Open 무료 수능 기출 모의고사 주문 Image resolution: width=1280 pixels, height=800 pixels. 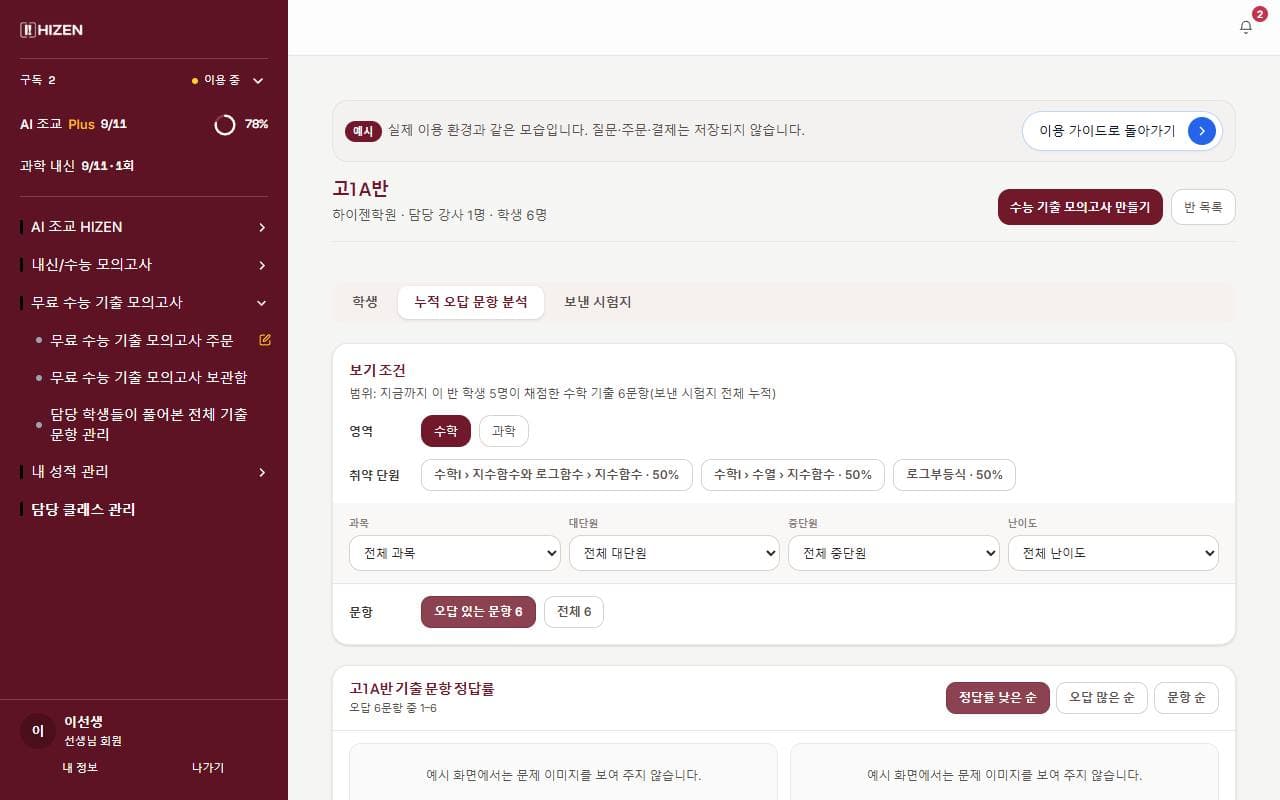142,341
